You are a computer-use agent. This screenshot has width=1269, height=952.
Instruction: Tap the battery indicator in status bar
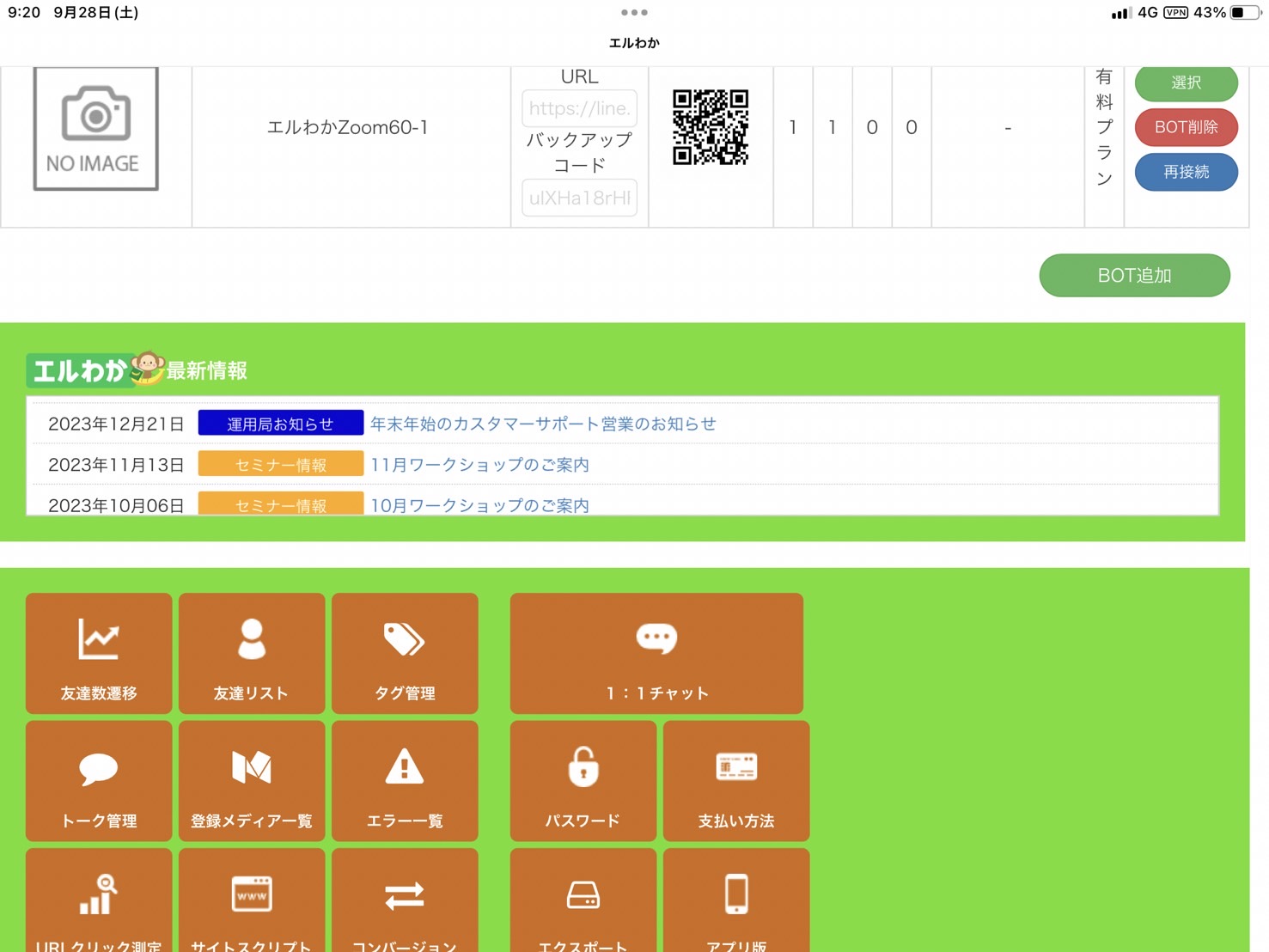pos(1247,12)
